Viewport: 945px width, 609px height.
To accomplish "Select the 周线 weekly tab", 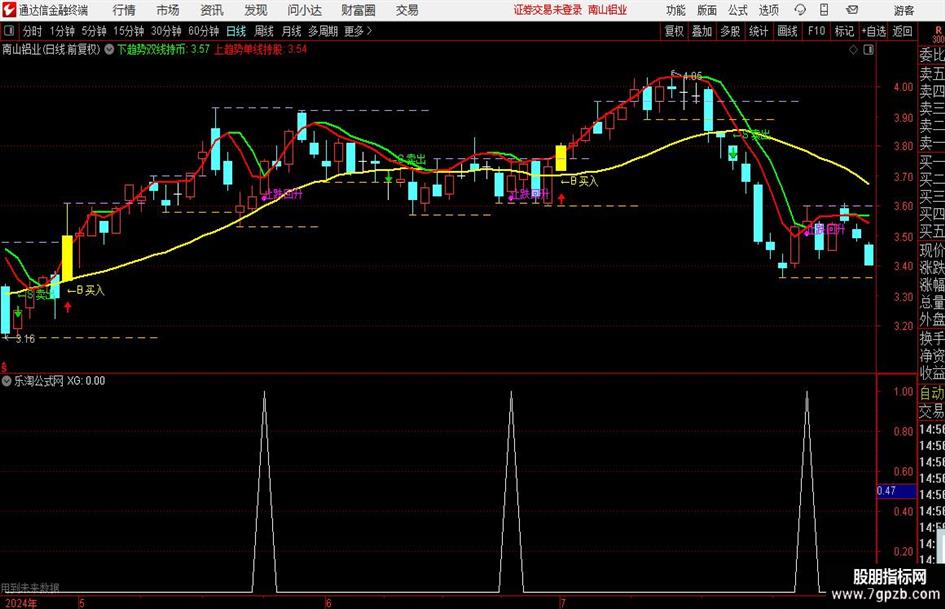I will coord(263,31).
